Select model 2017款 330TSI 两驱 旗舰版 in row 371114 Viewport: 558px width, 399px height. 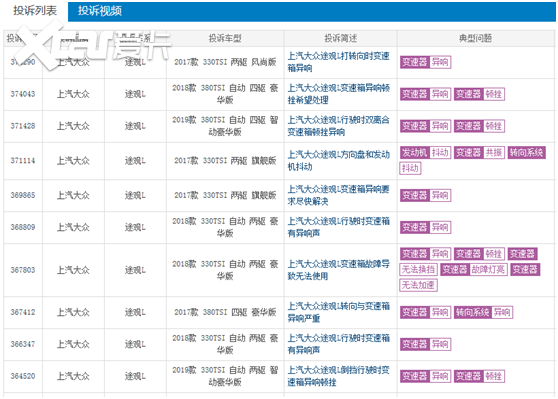[x=225, y=161]
